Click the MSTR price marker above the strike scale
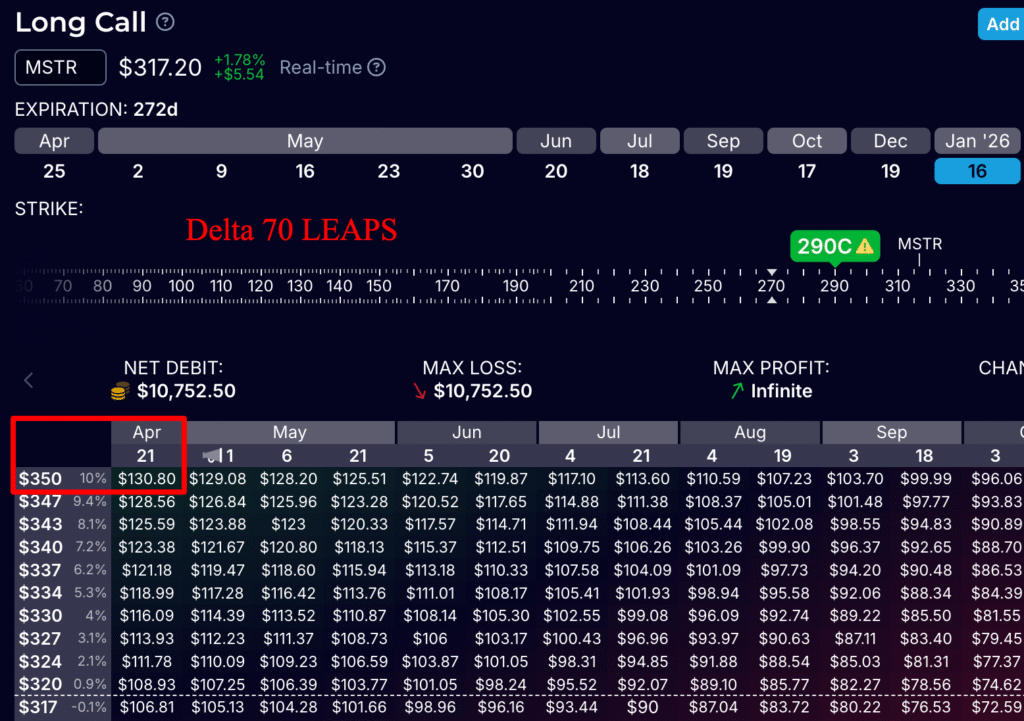1024x721 pixels. [920, 244]
